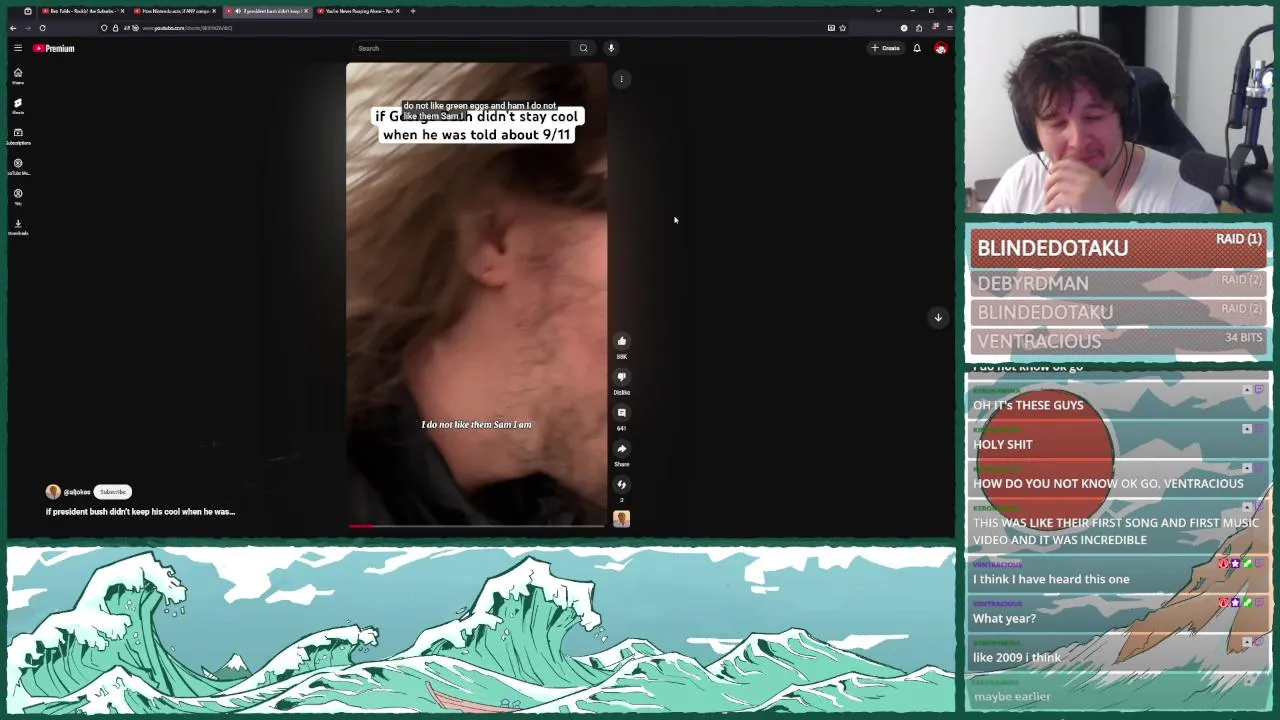Open the Create menu
This screenshot has height=720, width=1280.
click(885, 48)
